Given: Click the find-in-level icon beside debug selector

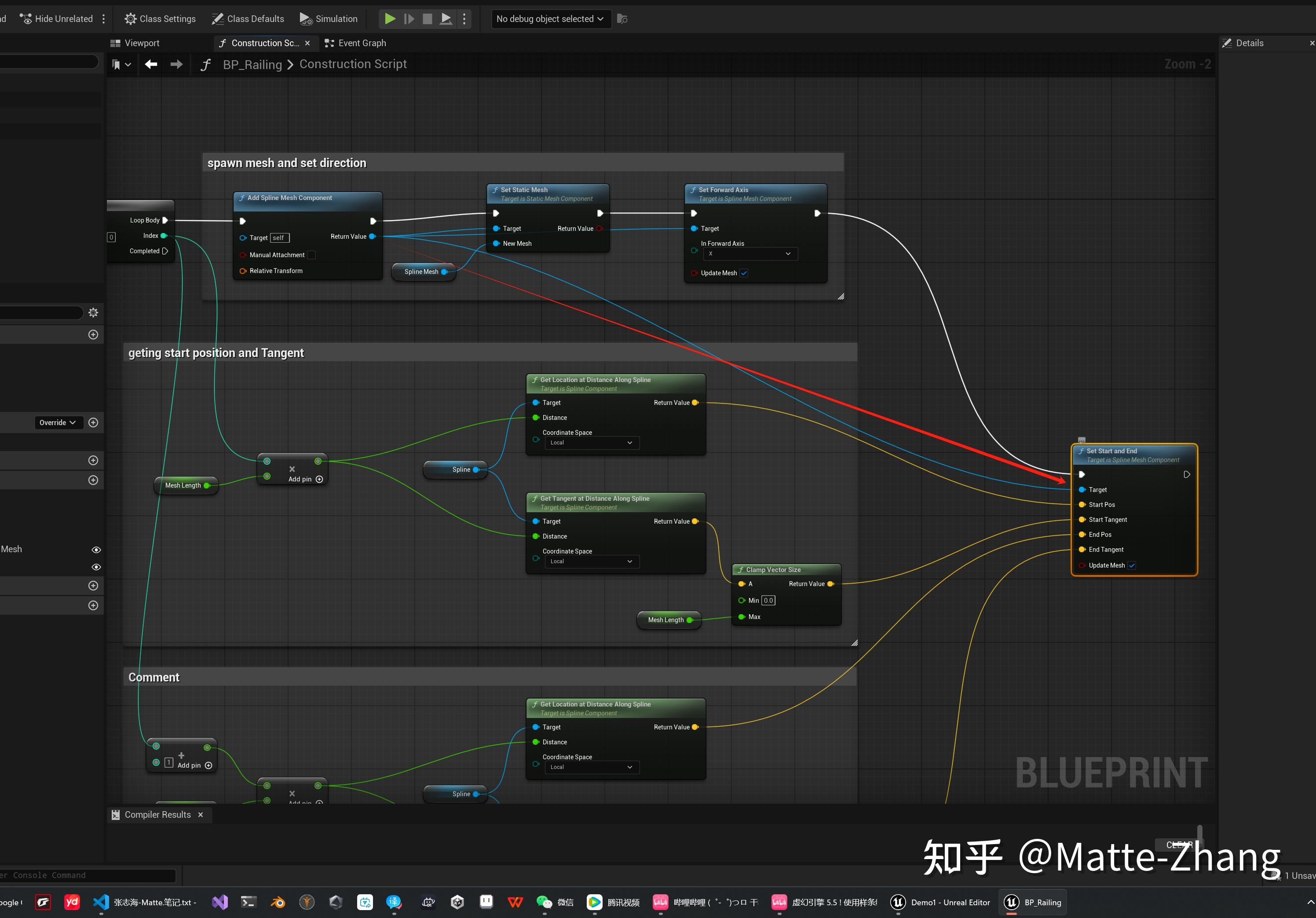Looking at the screenshot, I should point(622,19).
